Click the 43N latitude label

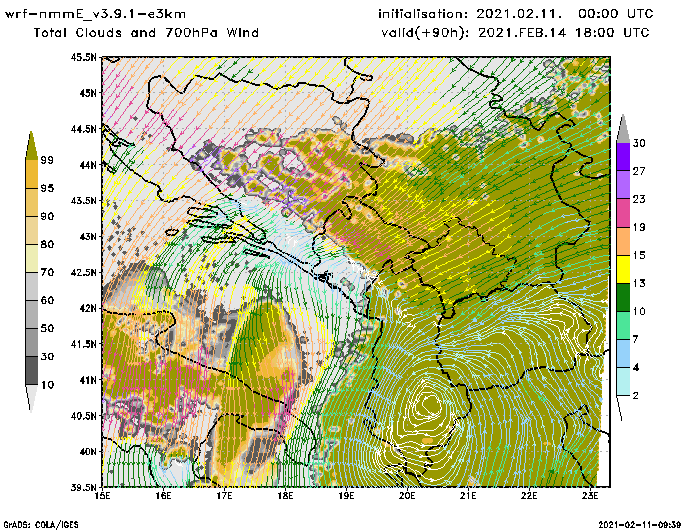point(88,236)
